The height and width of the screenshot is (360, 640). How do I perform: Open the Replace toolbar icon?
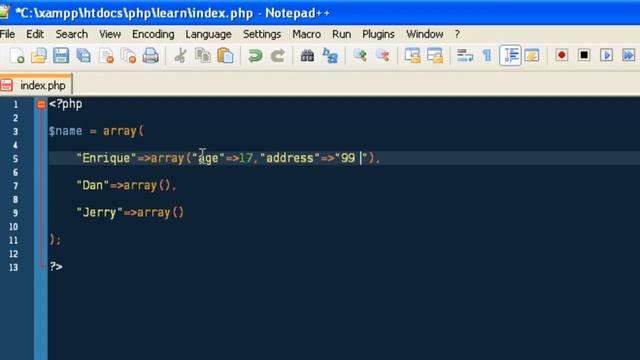[x=330, y=56]
